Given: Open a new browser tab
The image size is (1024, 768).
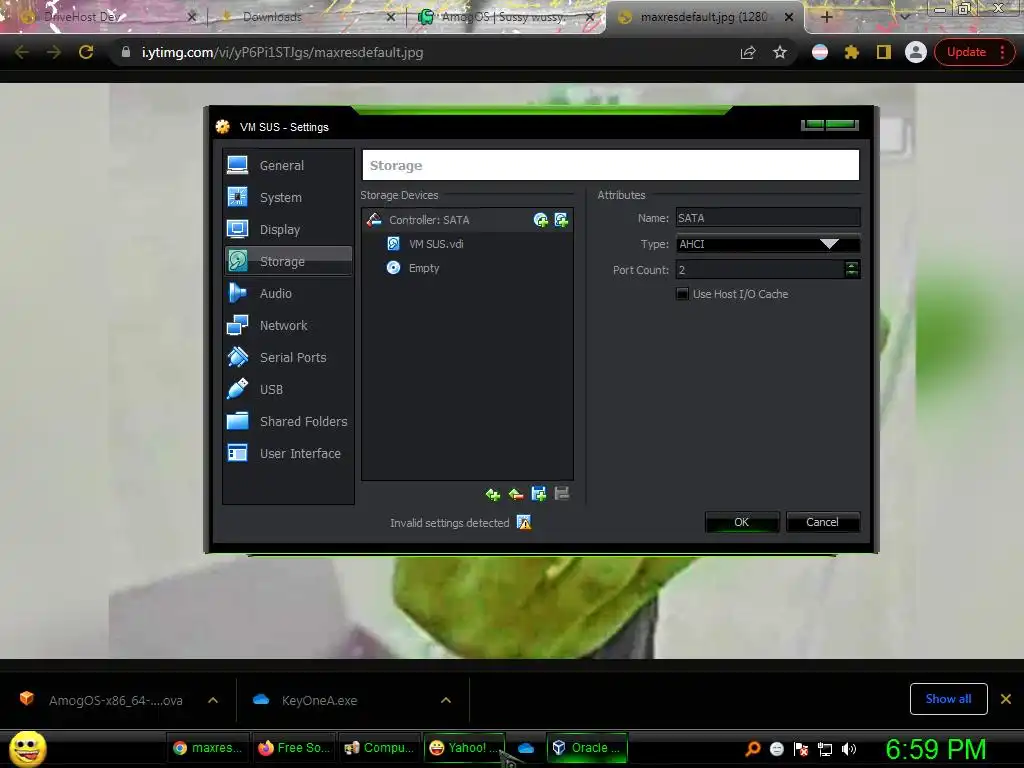Looking at the screenshot, I should coord(826,18).
